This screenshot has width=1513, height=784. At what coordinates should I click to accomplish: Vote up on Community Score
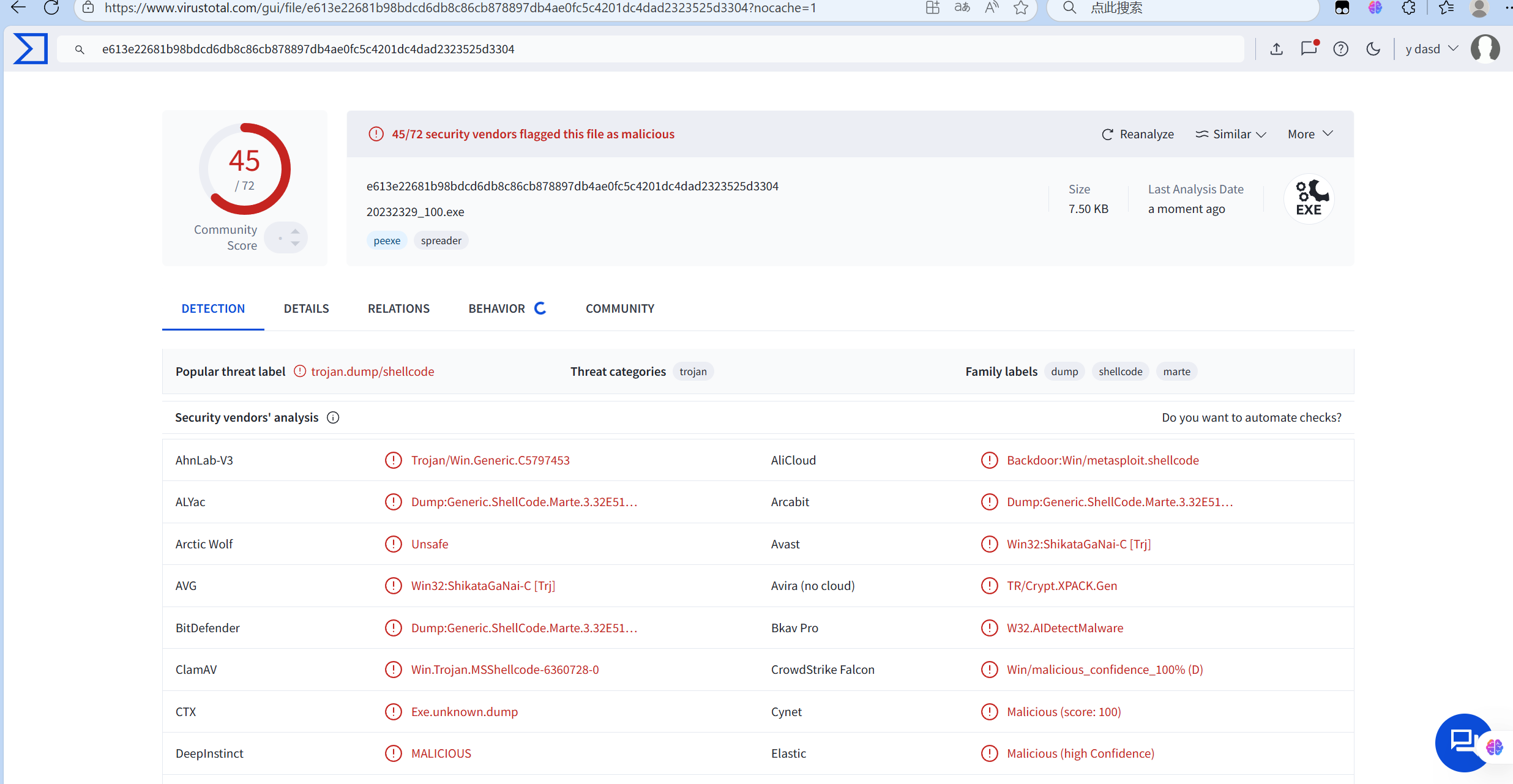[296, 231]
